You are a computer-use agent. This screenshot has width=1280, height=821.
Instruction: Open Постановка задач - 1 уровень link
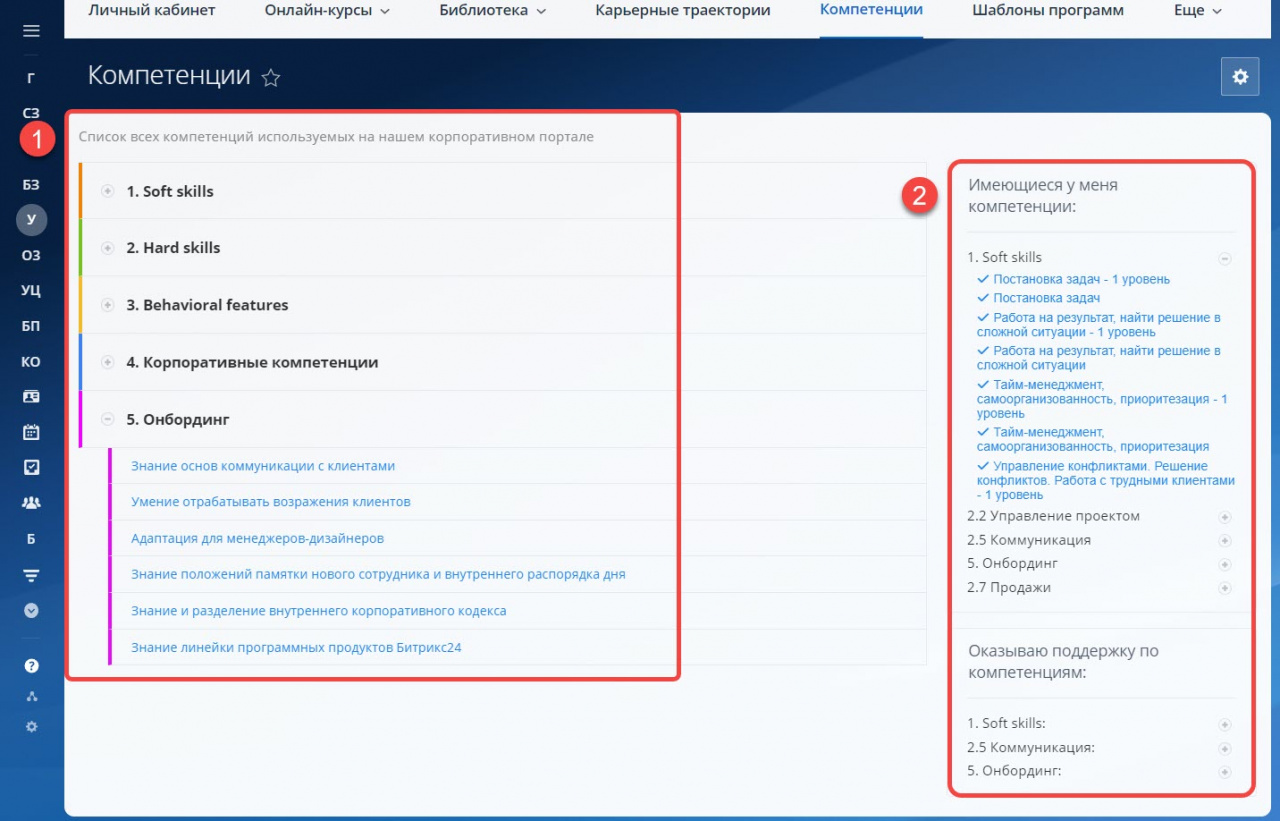[1081, 280]
